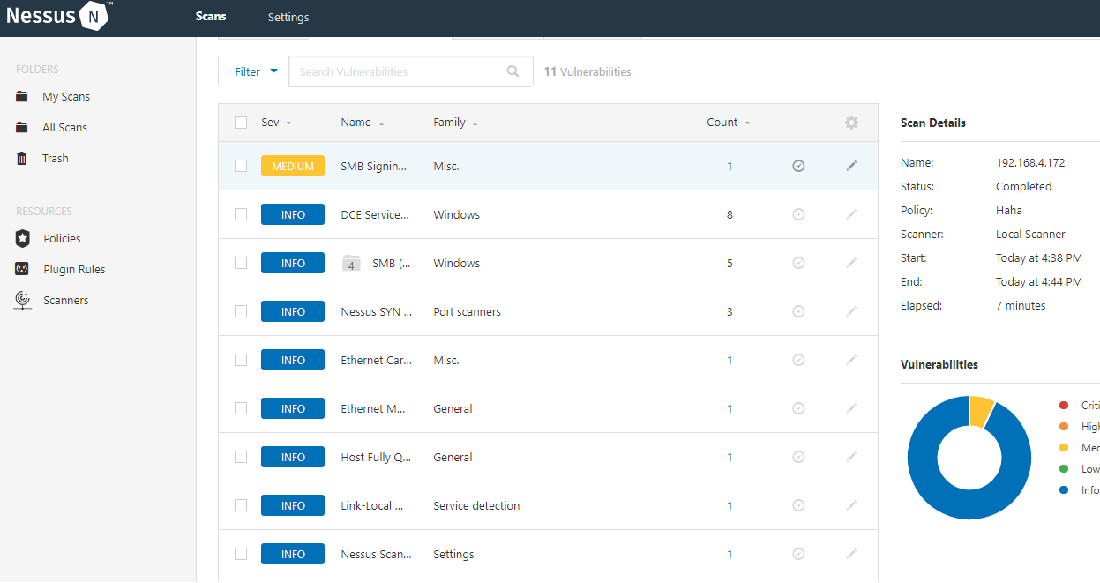
Task: Click the Scanners satellite dish icon
Action: [x=22, y=300]
